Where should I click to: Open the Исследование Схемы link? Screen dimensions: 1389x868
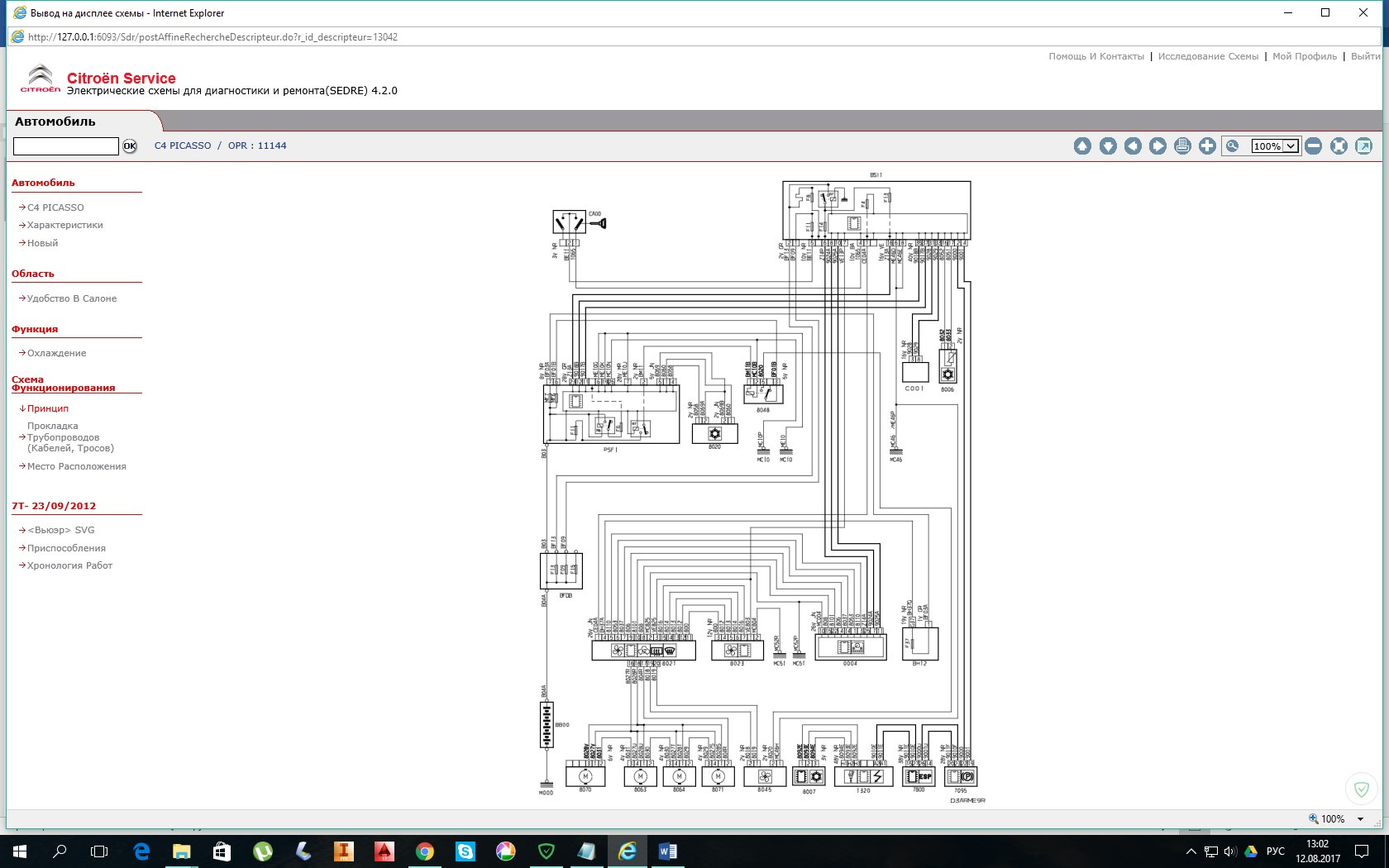(x=1208, y=56)
